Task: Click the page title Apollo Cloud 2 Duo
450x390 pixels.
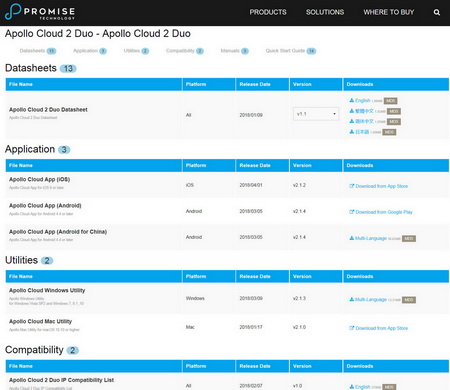Action: tap(98, 34)
